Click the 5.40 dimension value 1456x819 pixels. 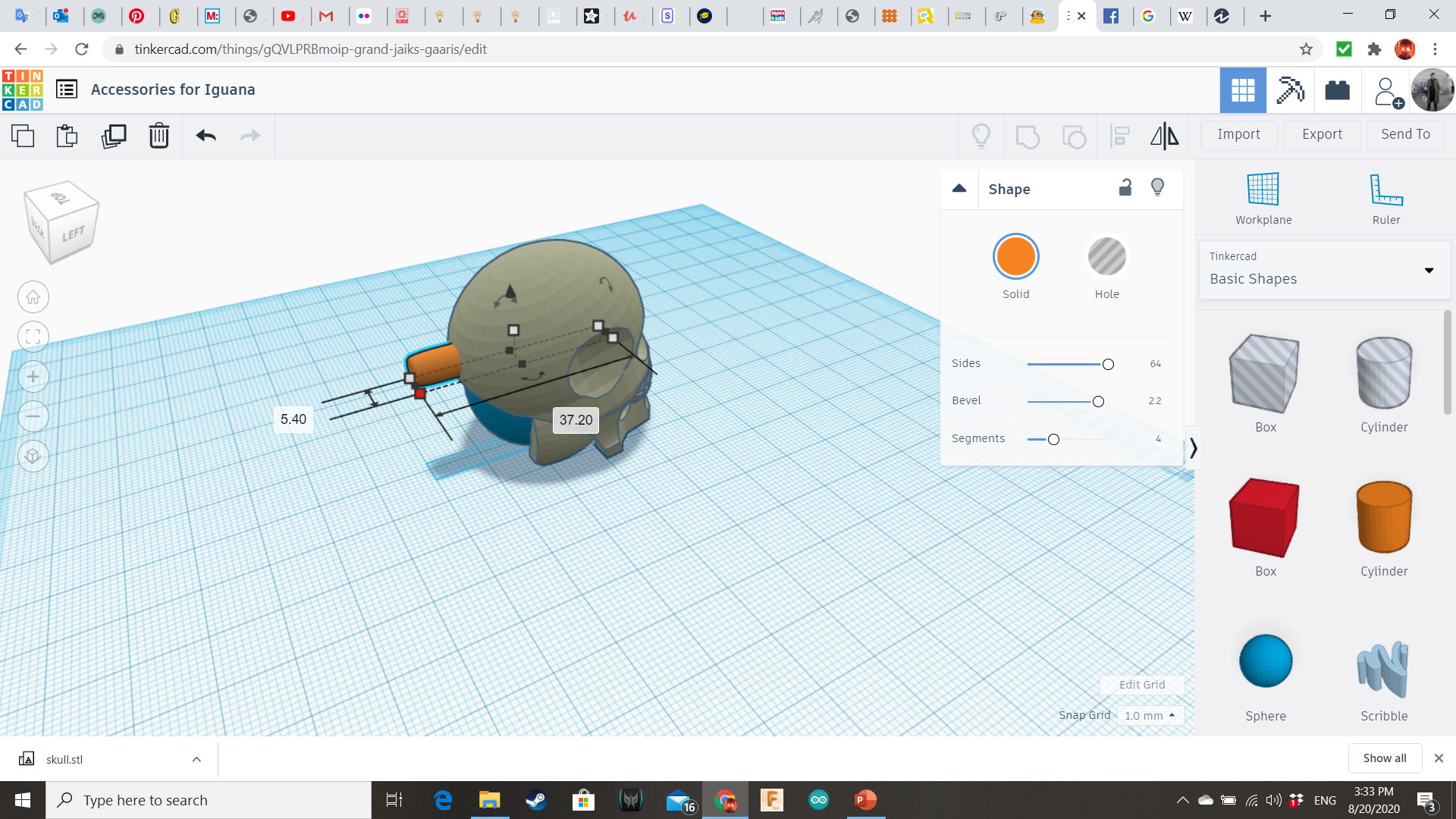point(293,419)
